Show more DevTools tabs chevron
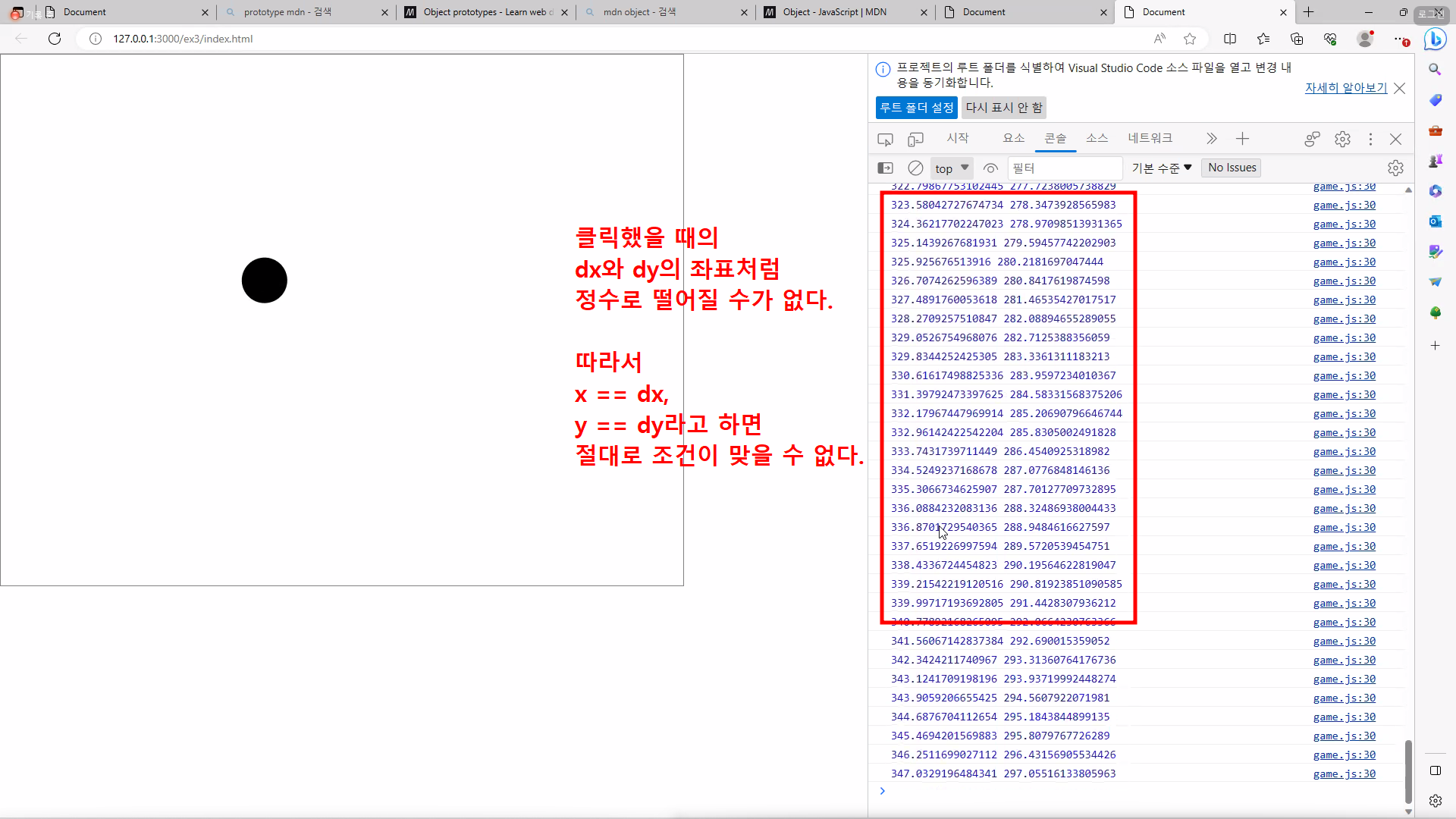1456x819 pixels. pos(1211,139)
